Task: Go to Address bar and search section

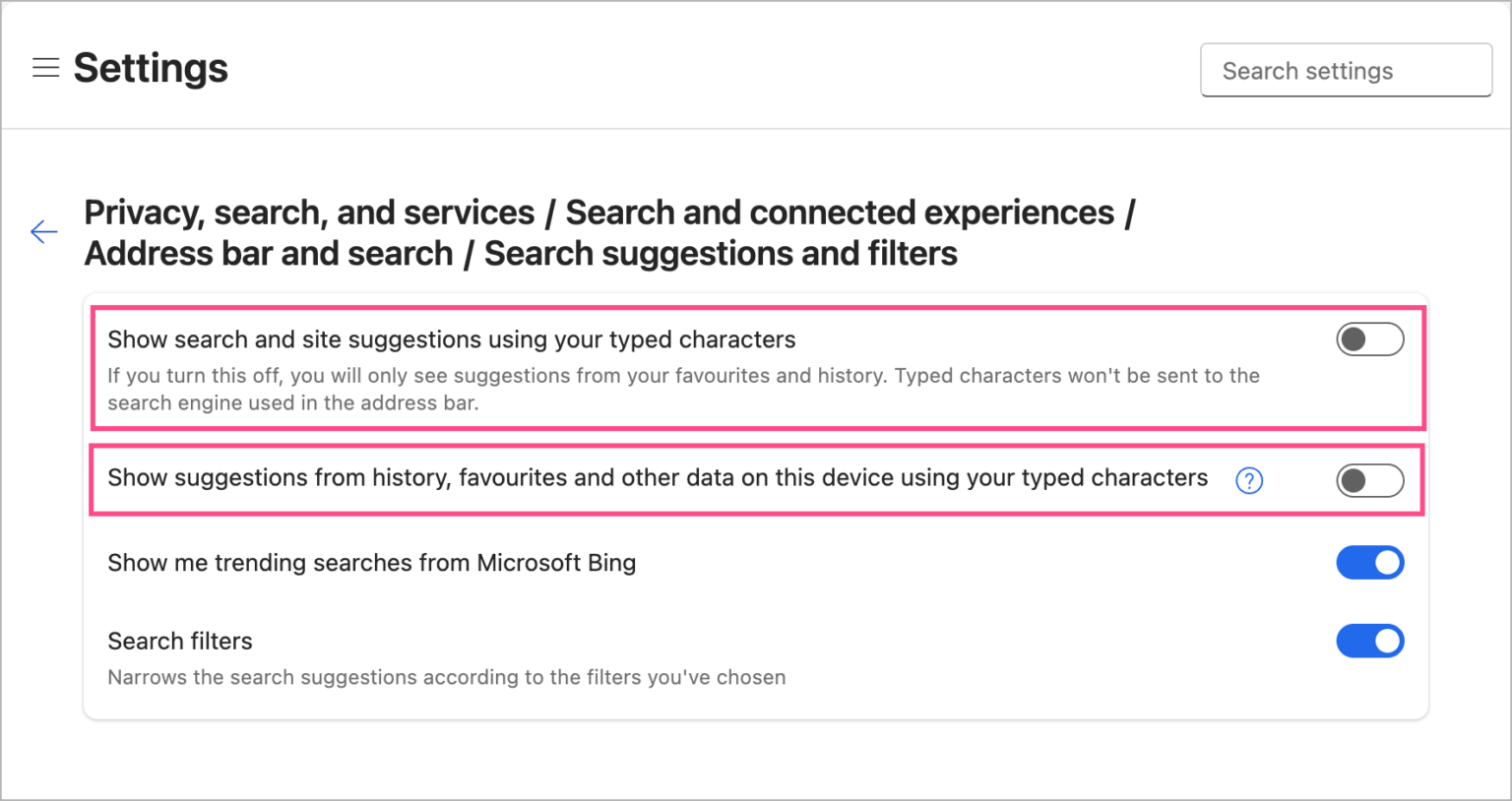Action: pos(271,253)
